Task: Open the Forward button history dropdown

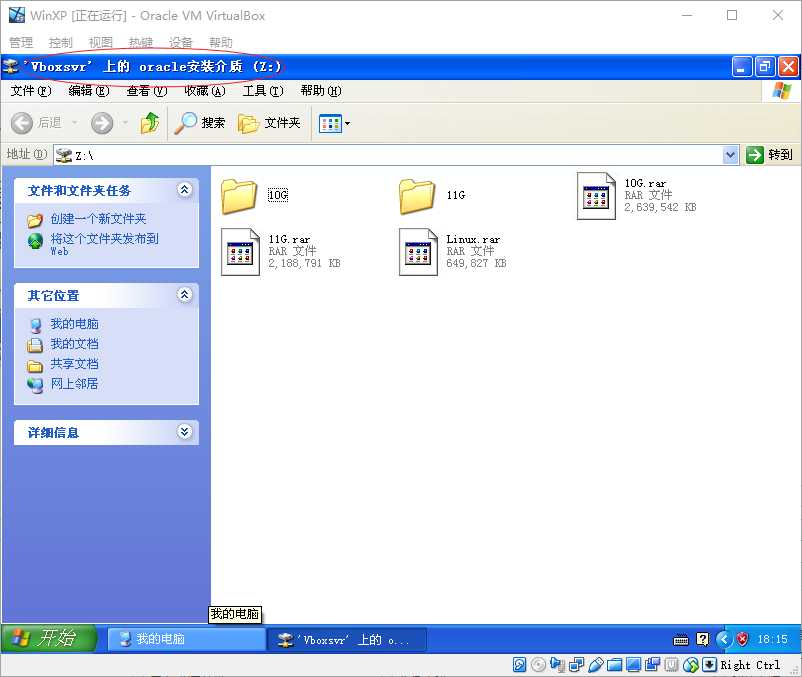Action: click(125, 123)
